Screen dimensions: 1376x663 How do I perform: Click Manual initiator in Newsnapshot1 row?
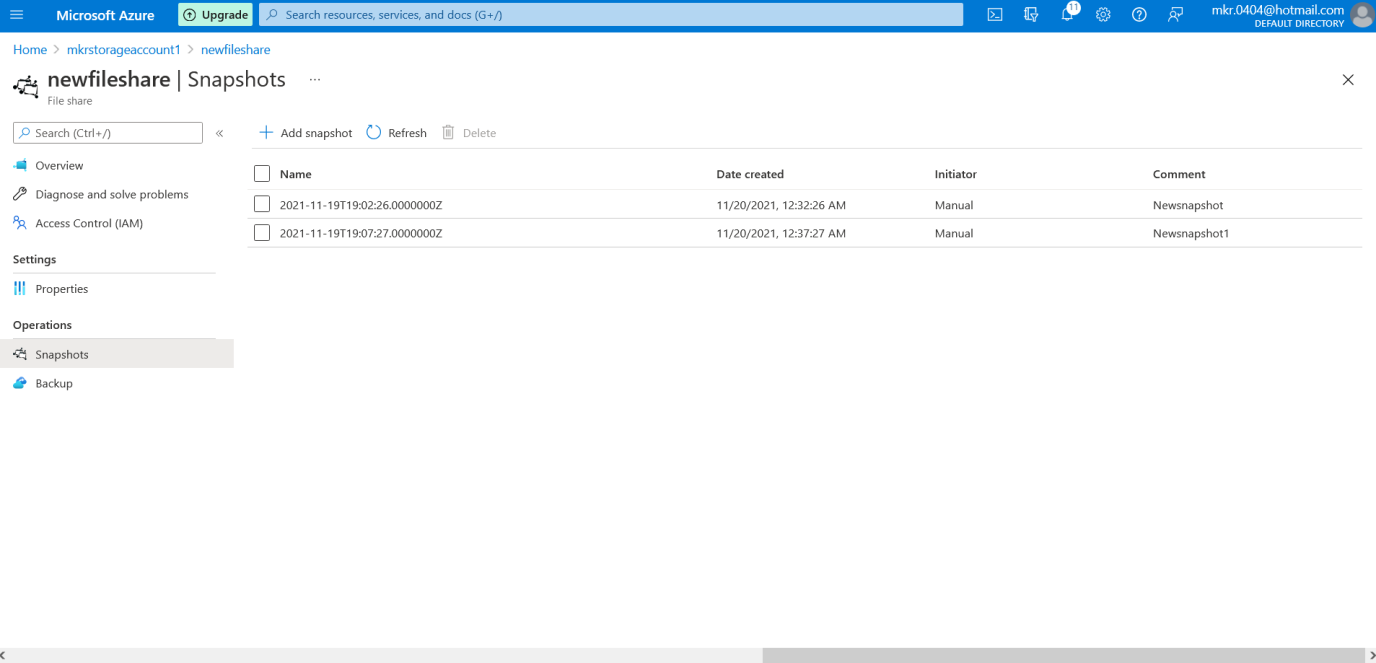954,233
